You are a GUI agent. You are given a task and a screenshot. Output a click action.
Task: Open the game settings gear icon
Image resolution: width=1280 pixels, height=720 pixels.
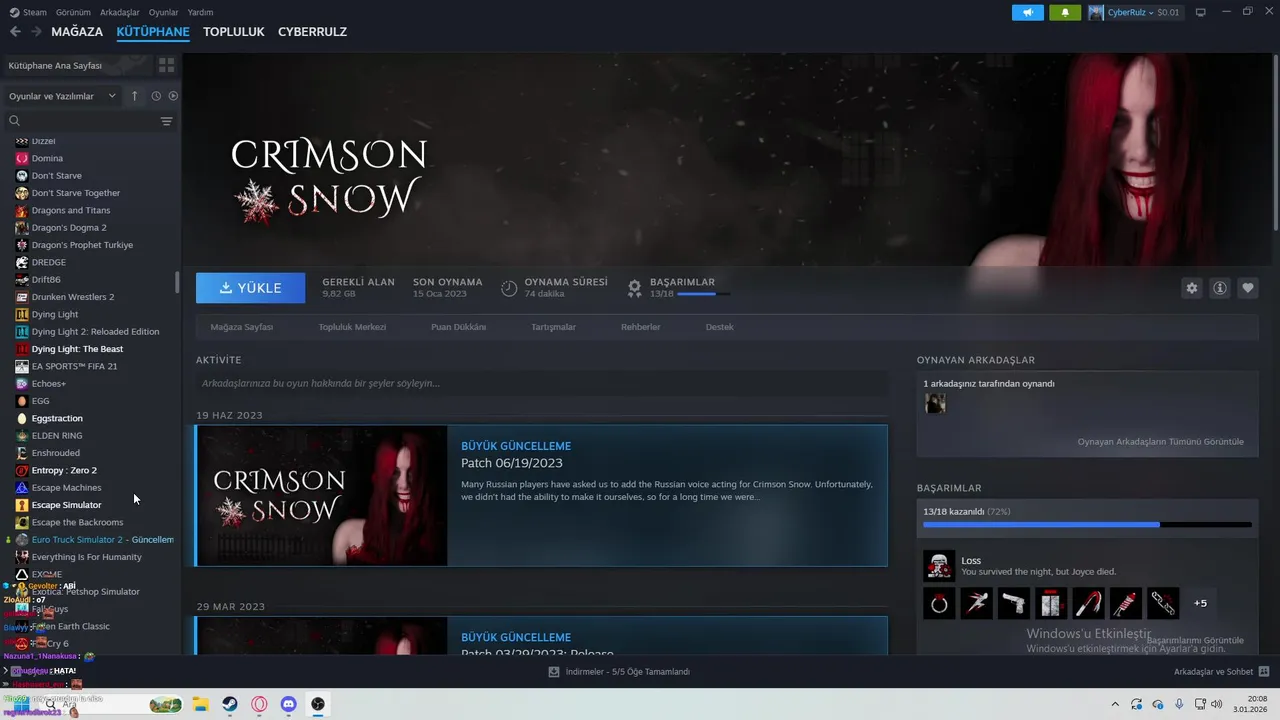(1191, 288)
